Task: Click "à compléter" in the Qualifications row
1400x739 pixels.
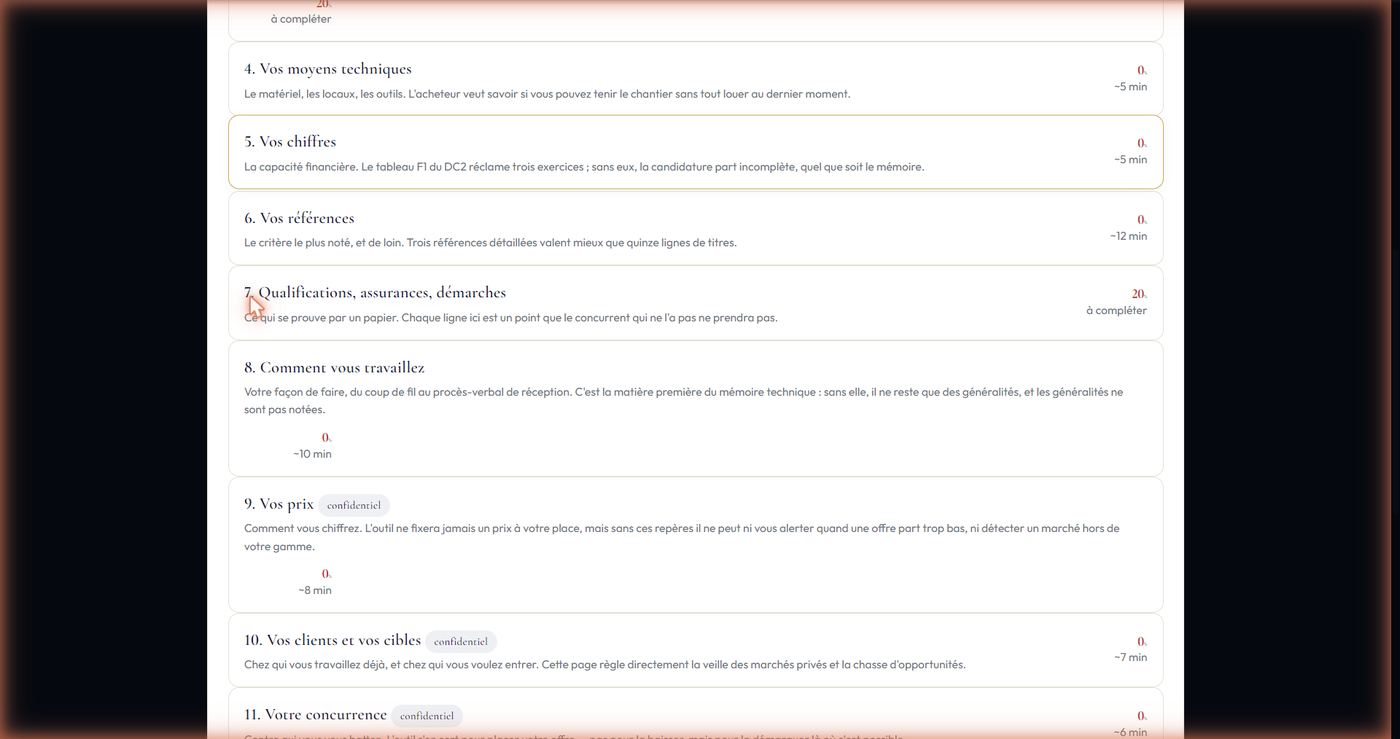Action: coord(1117,311)
